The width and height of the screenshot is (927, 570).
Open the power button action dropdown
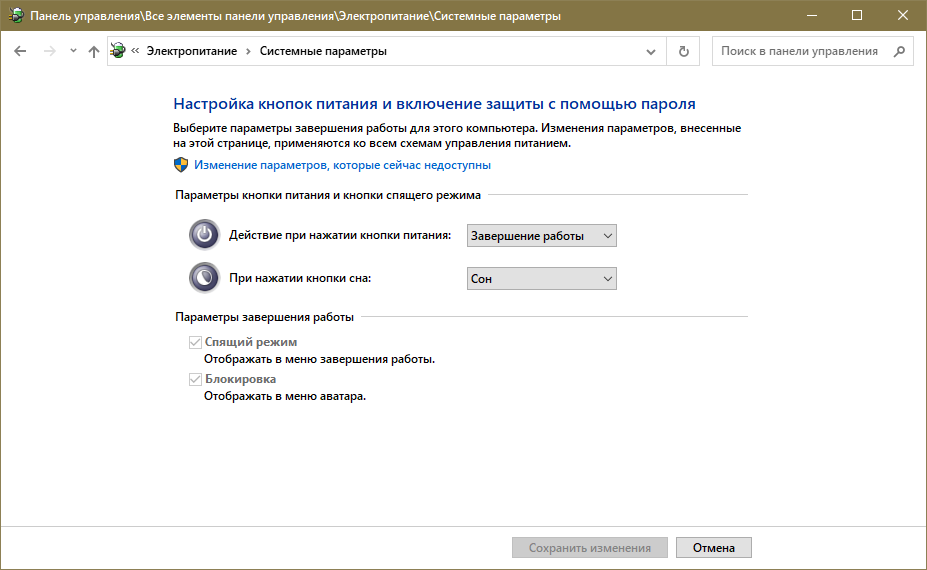(542, 235)
